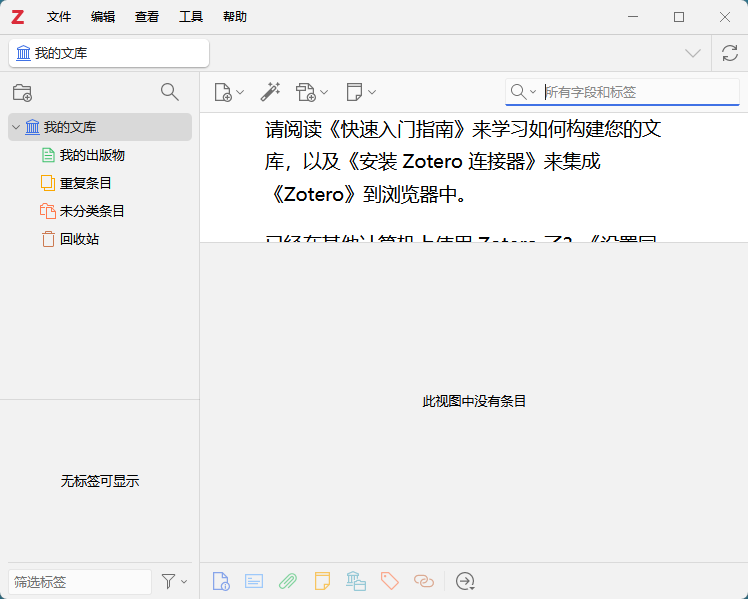748x599 pixels.
Task: Add item by identifier using magic wand
Action: click(x=270, y=92)
